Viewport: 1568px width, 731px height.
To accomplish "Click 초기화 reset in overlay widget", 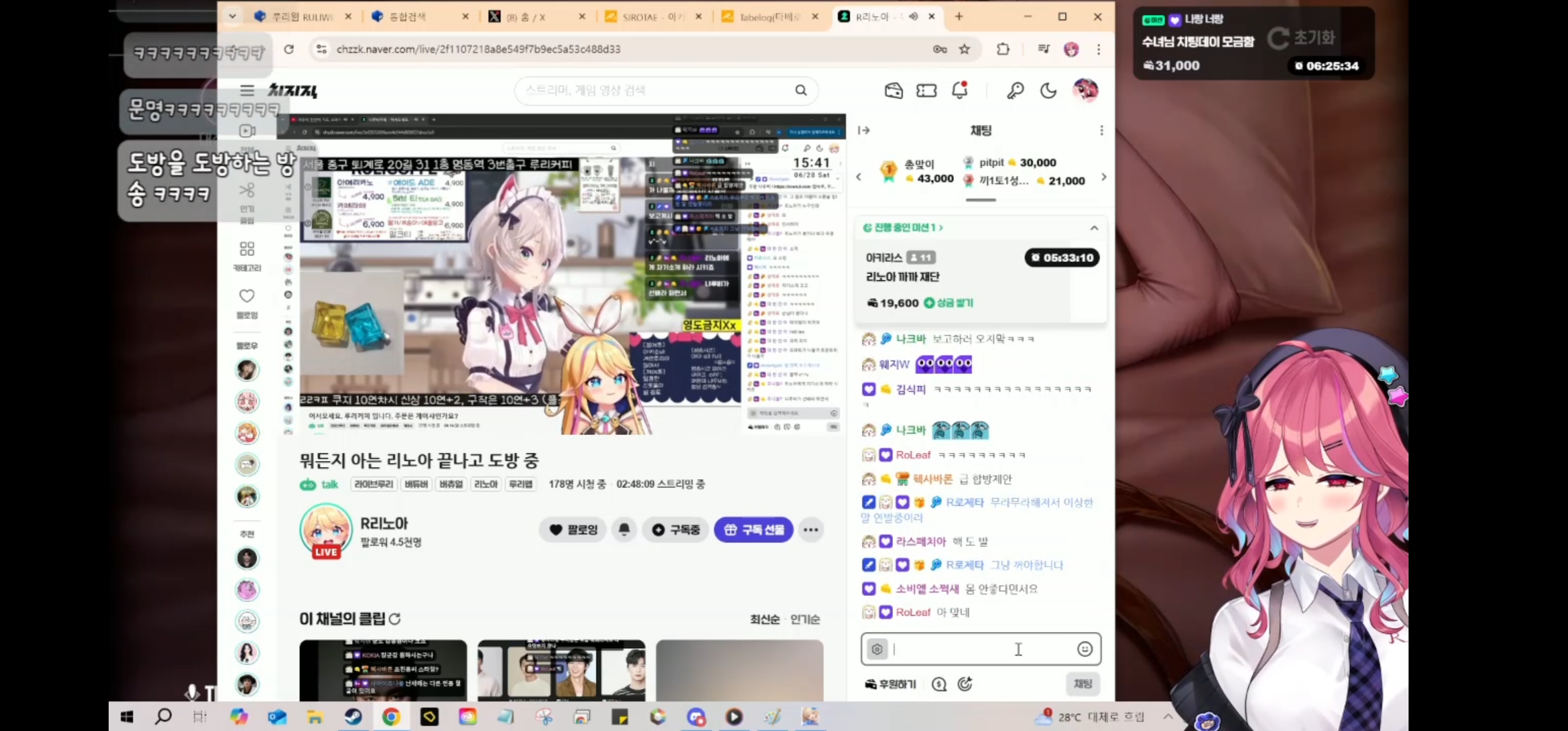I will pos(1301,38).
